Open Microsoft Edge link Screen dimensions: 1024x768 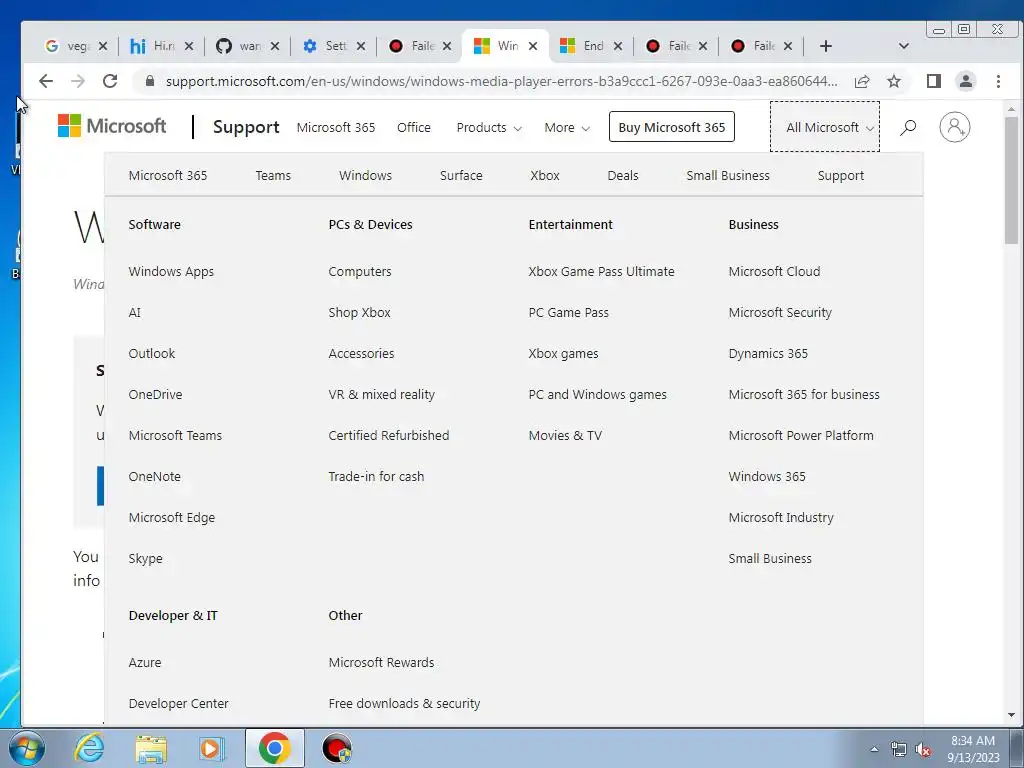point(171,517)
